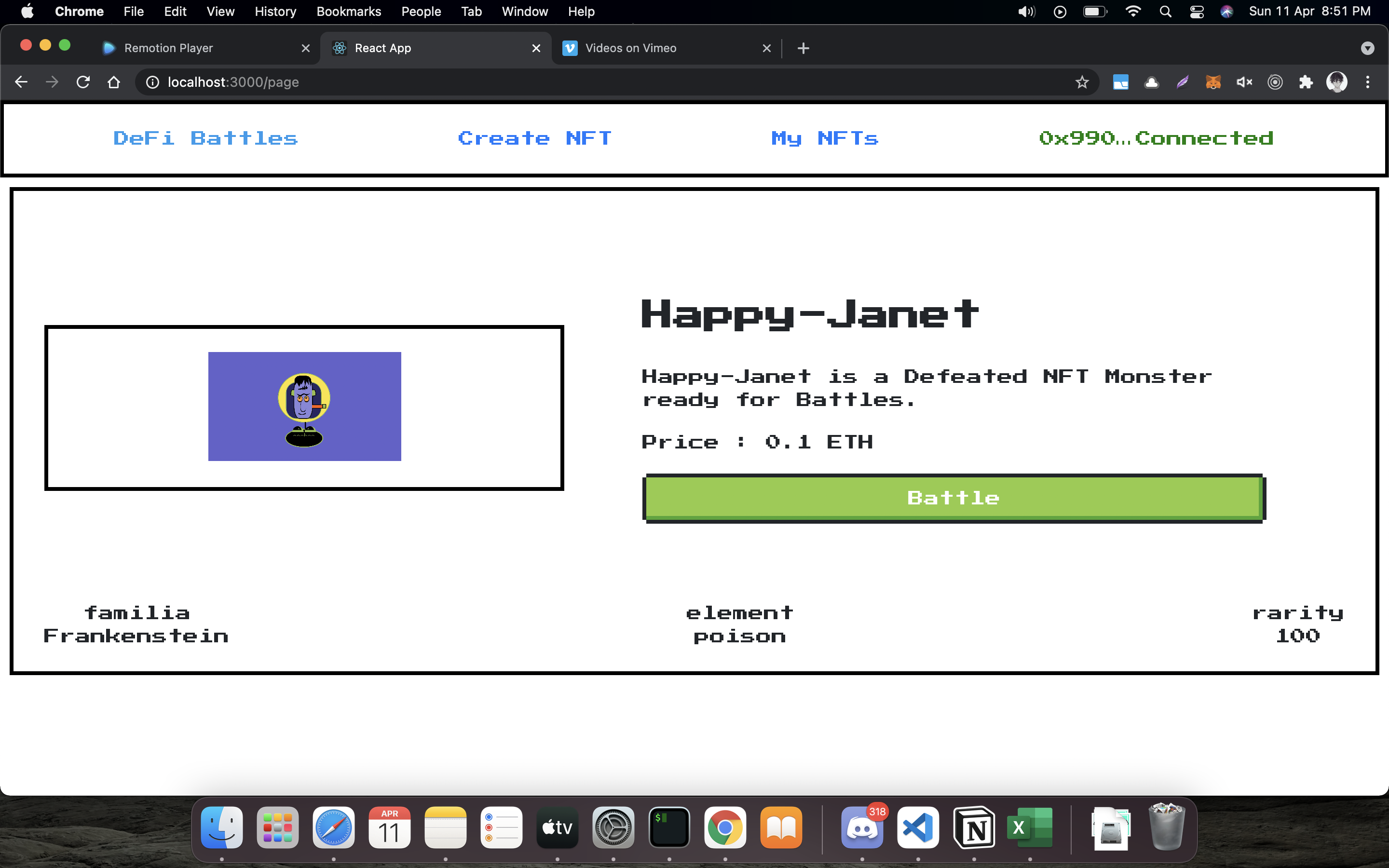This screenshot has width=1389, height=868.
Task: Click the mute site speaker extension icon
Action: [1244, 82]
